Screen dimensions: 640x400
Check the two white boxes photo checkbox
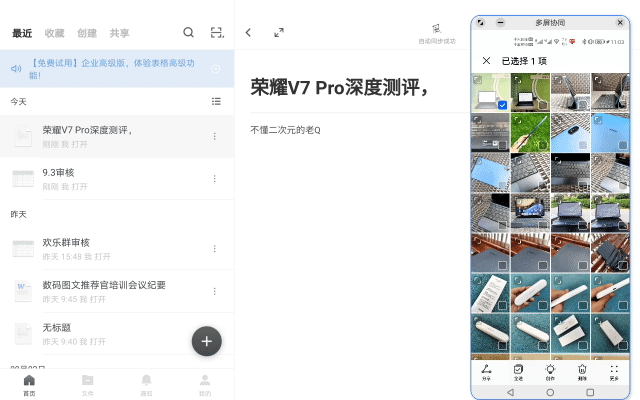[583, 346]
